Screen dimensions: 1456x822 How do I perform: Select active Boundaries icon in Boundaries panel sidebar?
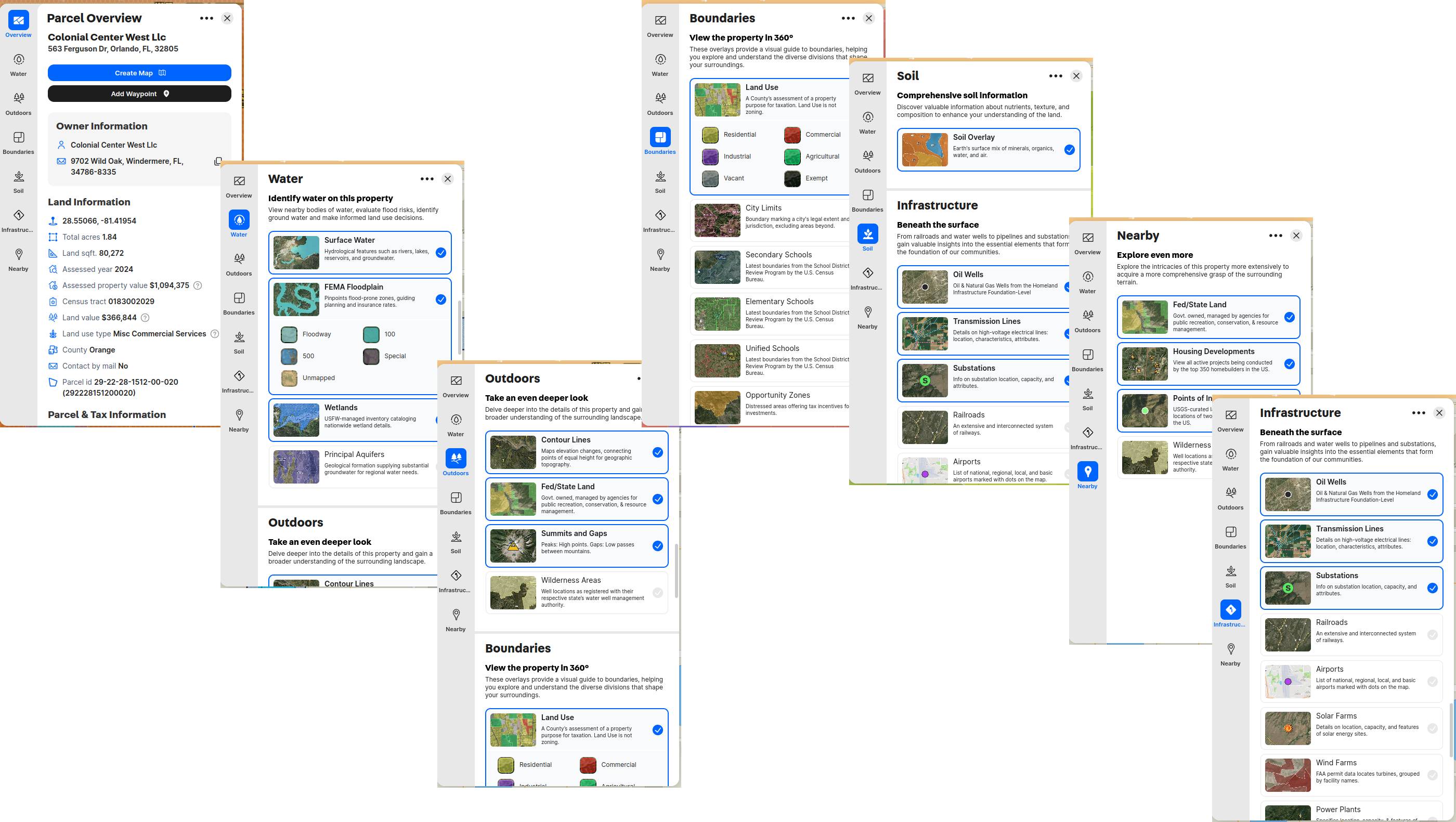click(x=660, y=137)
